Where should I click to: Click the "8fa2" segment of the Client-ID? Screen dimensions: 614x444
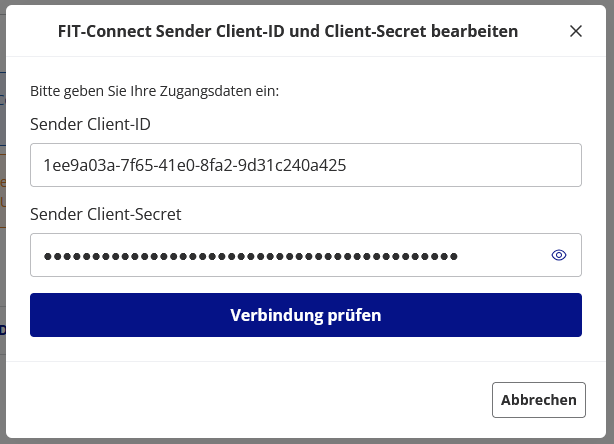pyautogui.click(x=219, y=165)
